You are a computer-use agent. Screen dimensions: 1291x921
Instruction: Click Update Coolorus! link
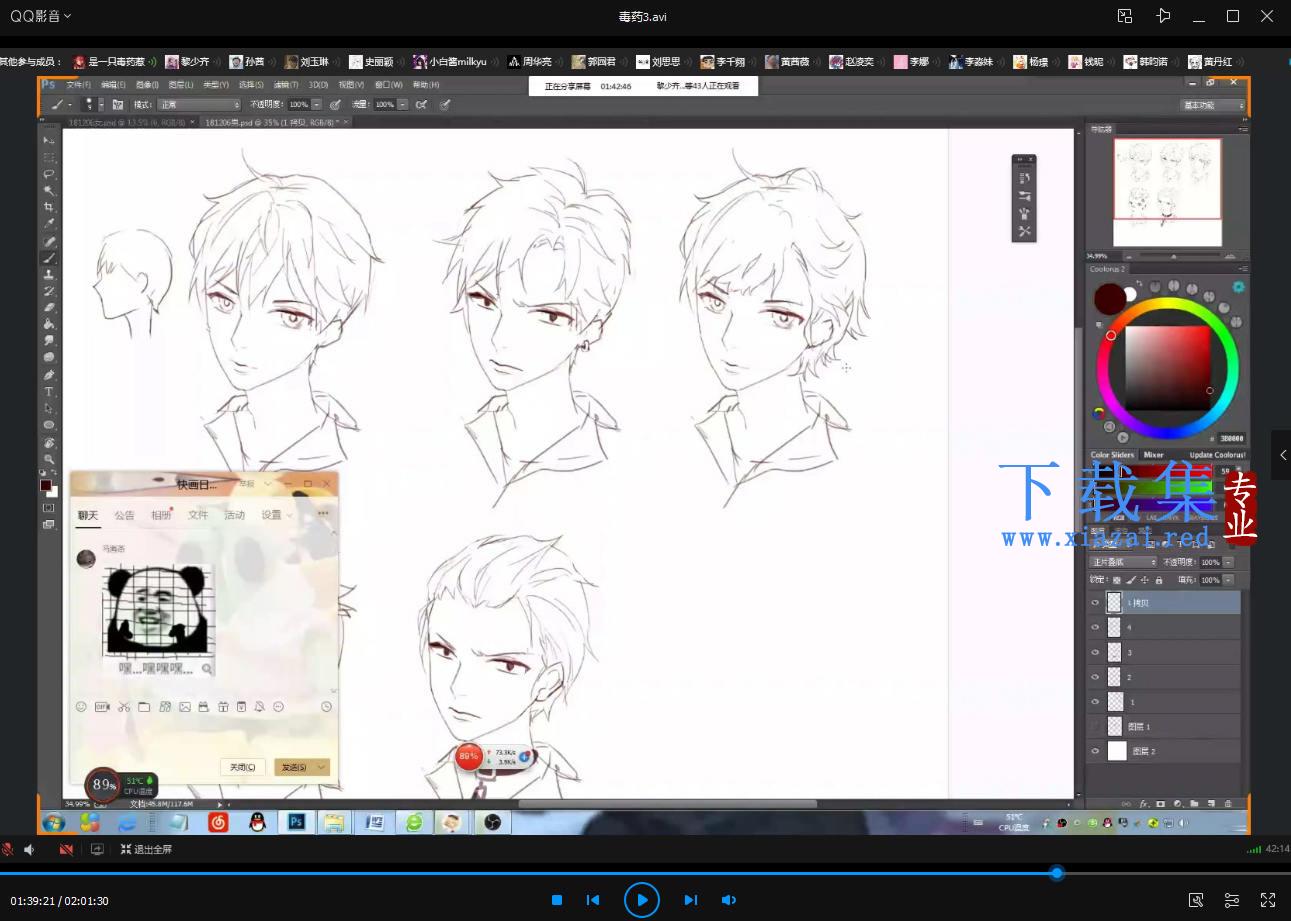[1217, 455]
